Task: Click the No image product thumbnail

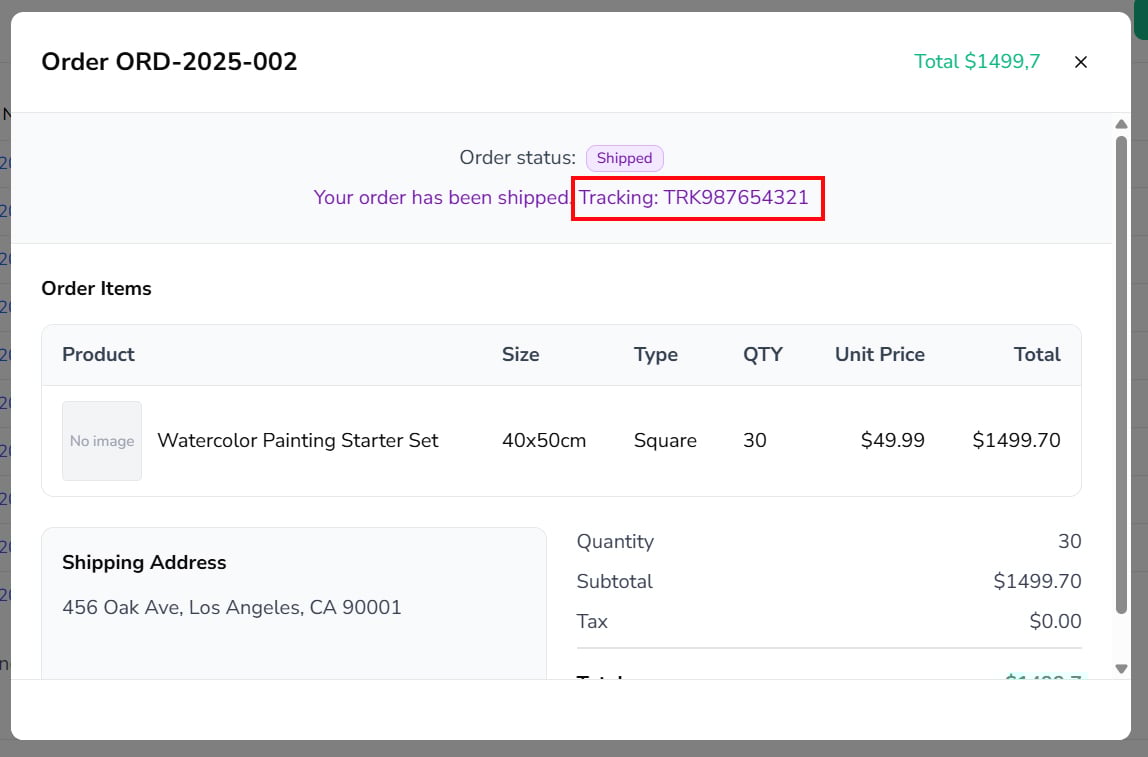Action: (x=102, y=441)
